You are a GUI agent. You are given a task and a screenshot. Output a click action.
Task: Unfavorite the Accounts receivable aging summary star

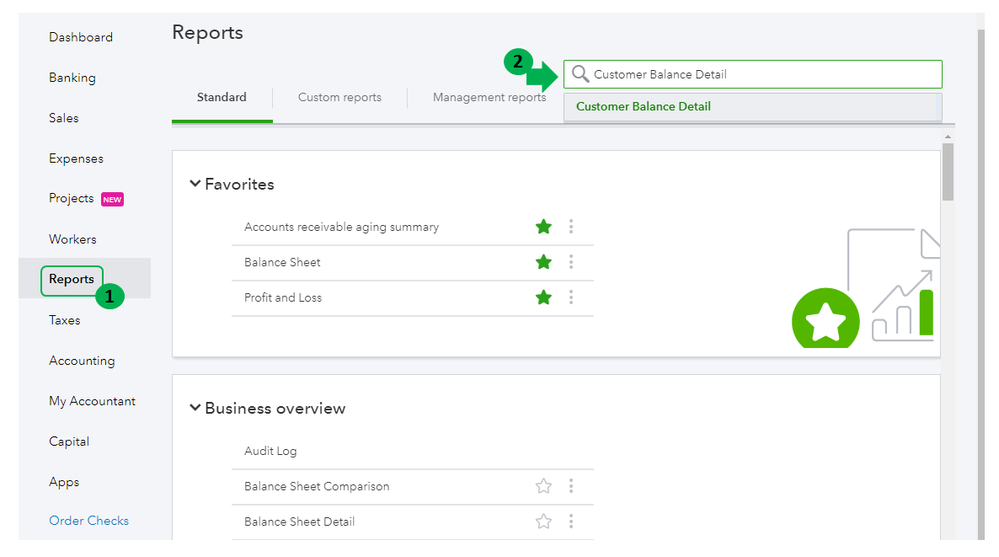pos(543,227)
